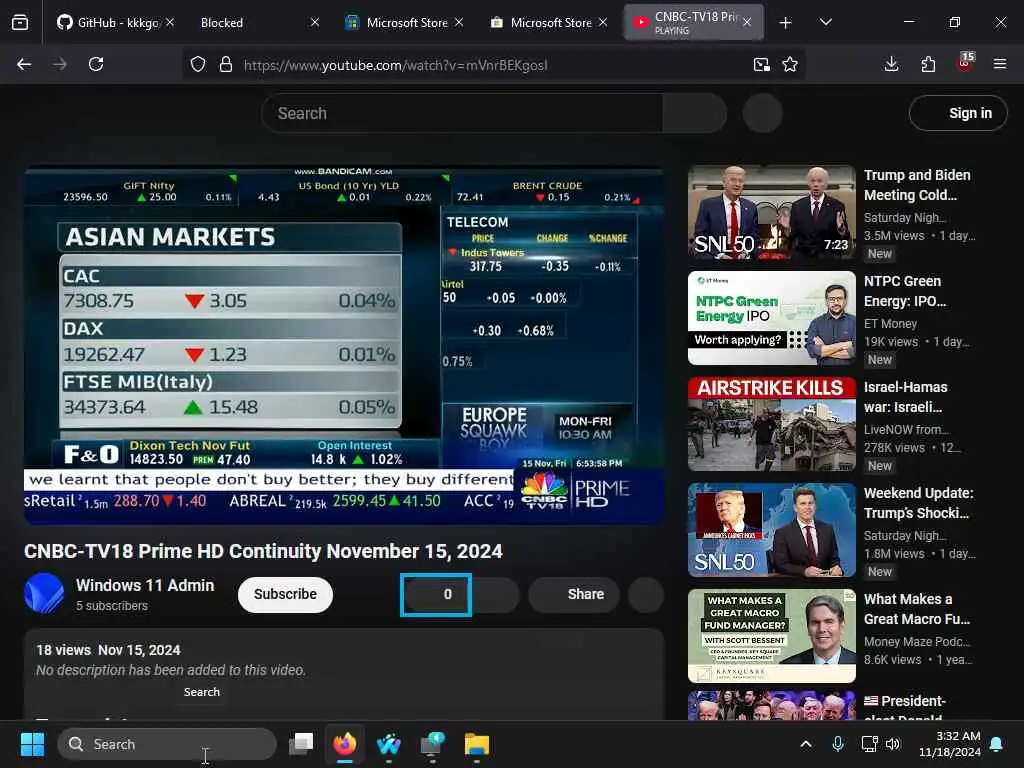Open NTPC Green Energy IPO thumbnail
Viewport: 1024px width, 768px height.
click(771, 318)
